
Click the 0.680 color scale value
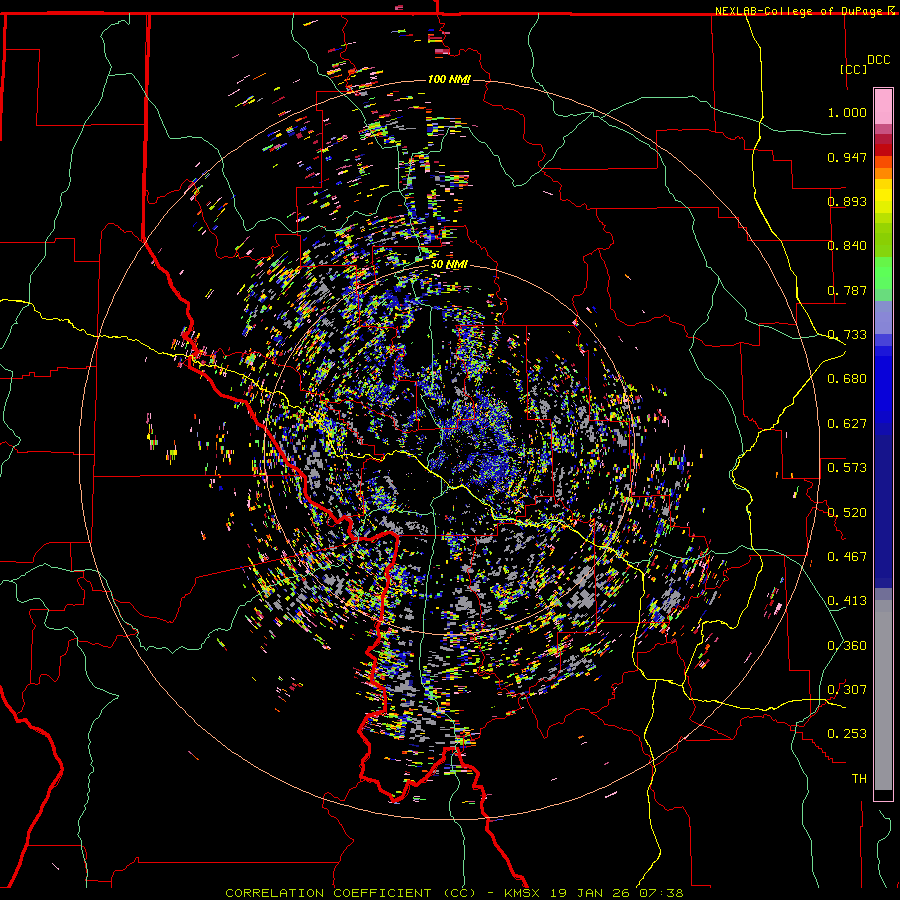tap(847, 379)
